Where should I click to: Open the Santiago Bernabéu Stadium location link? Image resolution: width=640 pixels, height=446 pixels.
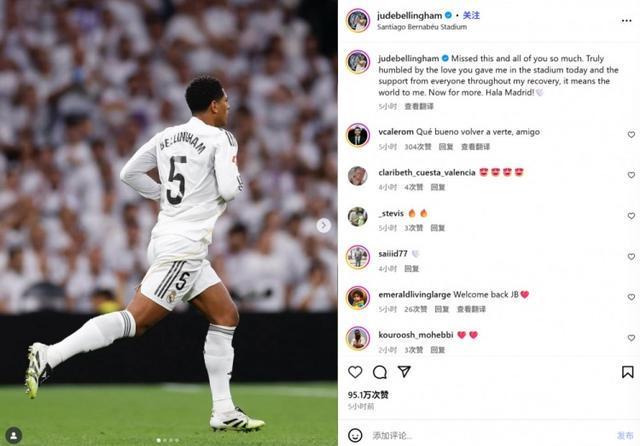422,27
